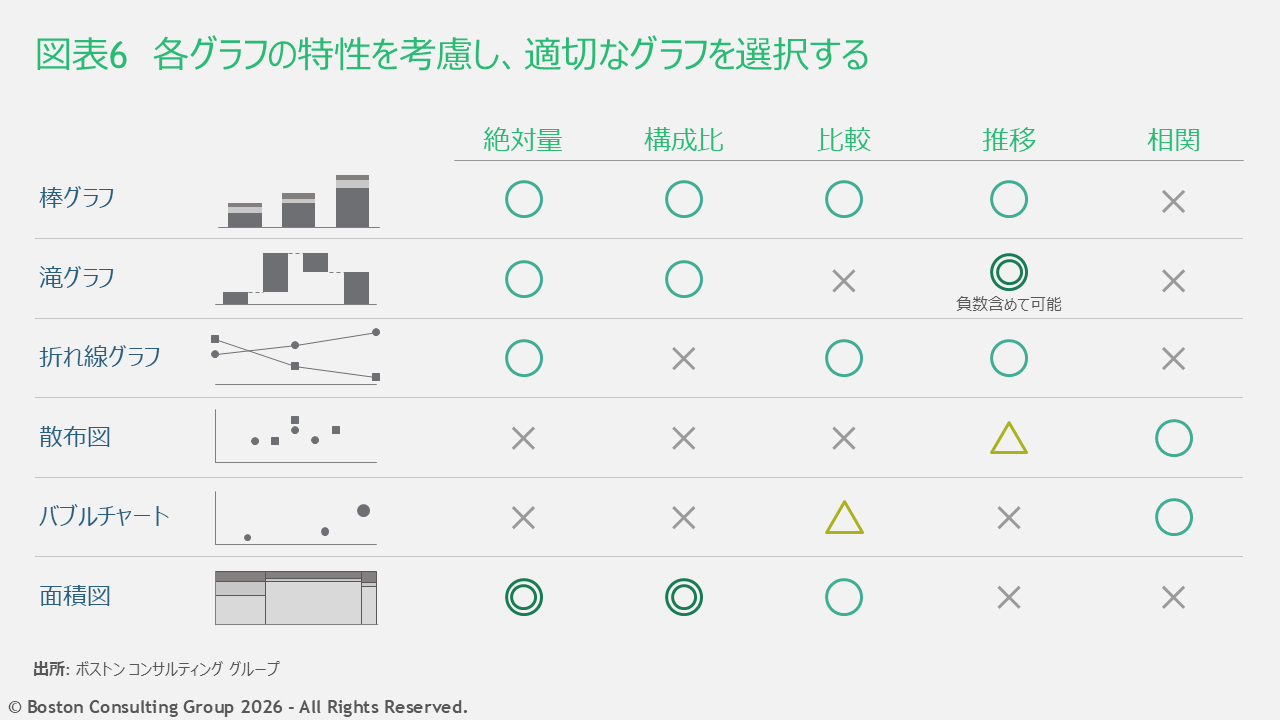
Task: Click the 推移 column header
Action: click(1009, 140)
